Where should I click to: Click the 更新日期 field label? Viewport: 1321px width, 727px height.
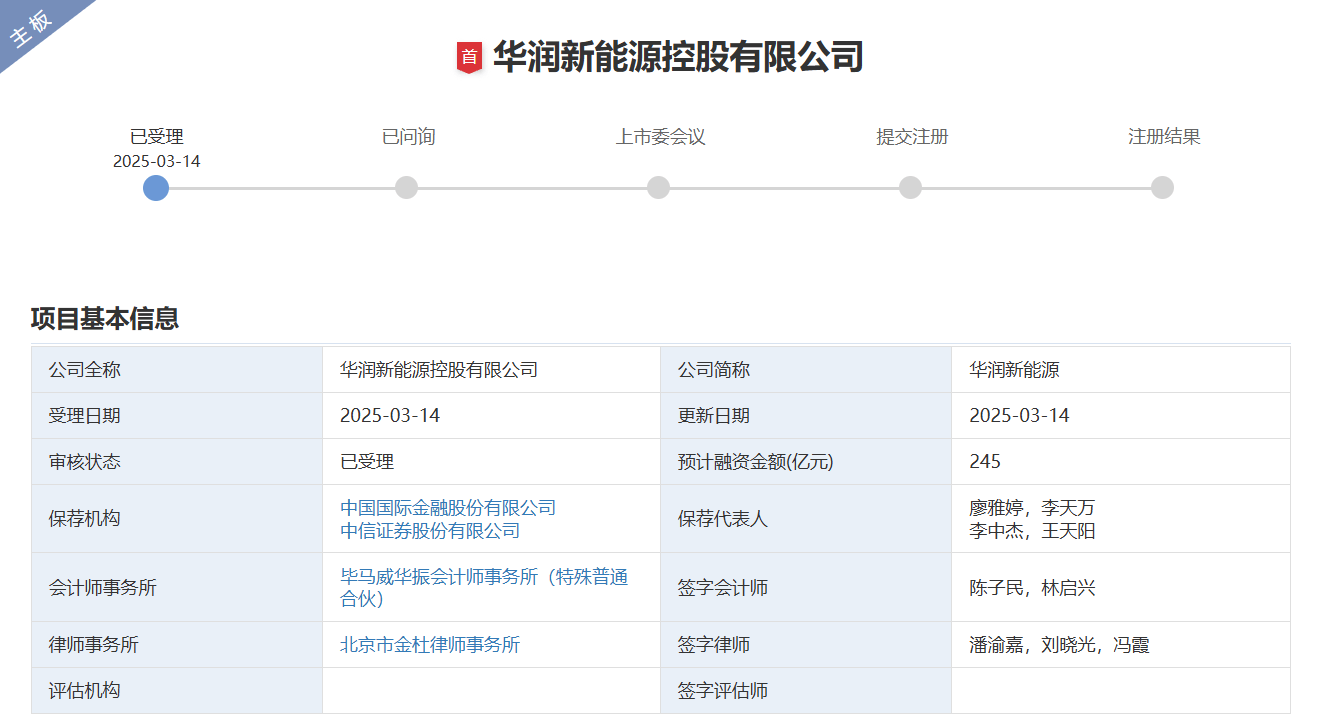[714, 416]
